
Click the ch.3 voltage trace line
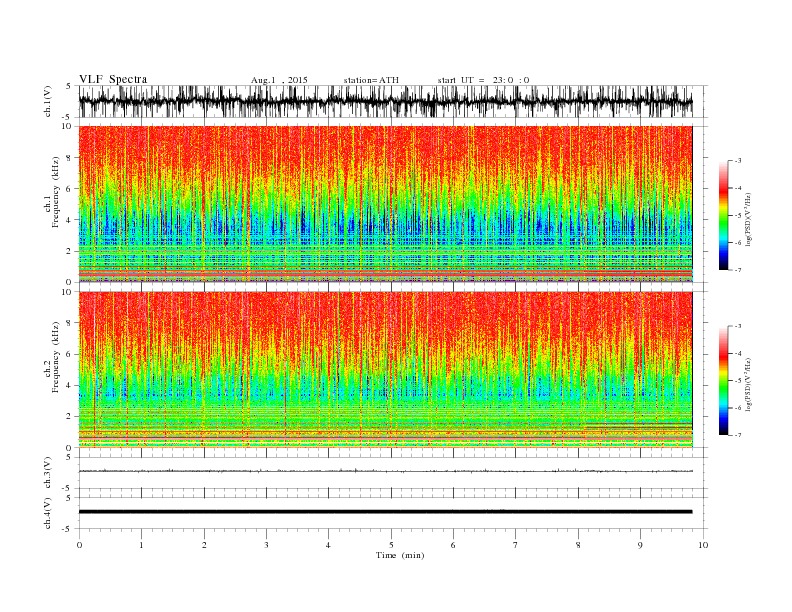click(x=386, y=471)
